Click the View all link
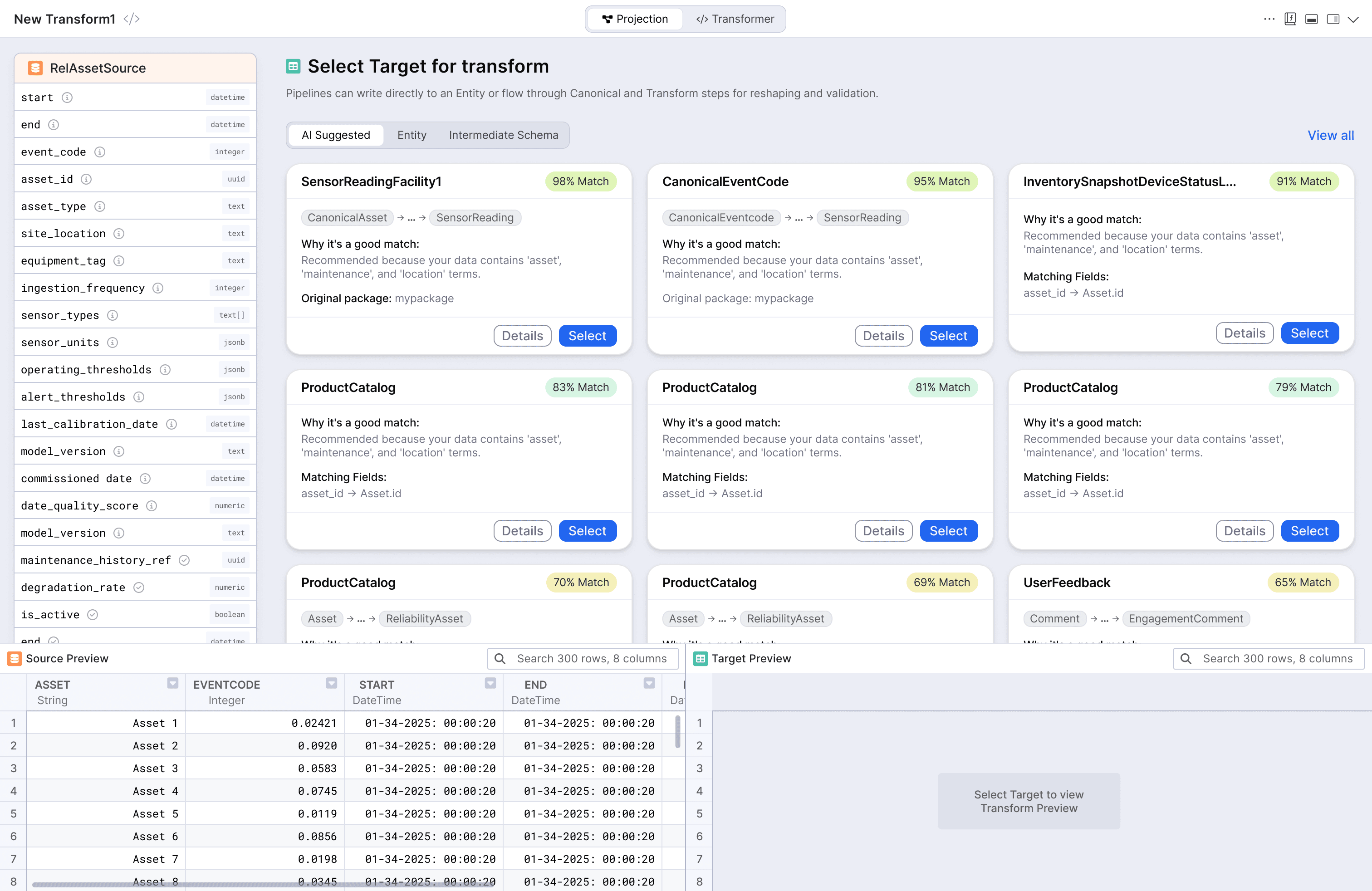 [1330, 135]
